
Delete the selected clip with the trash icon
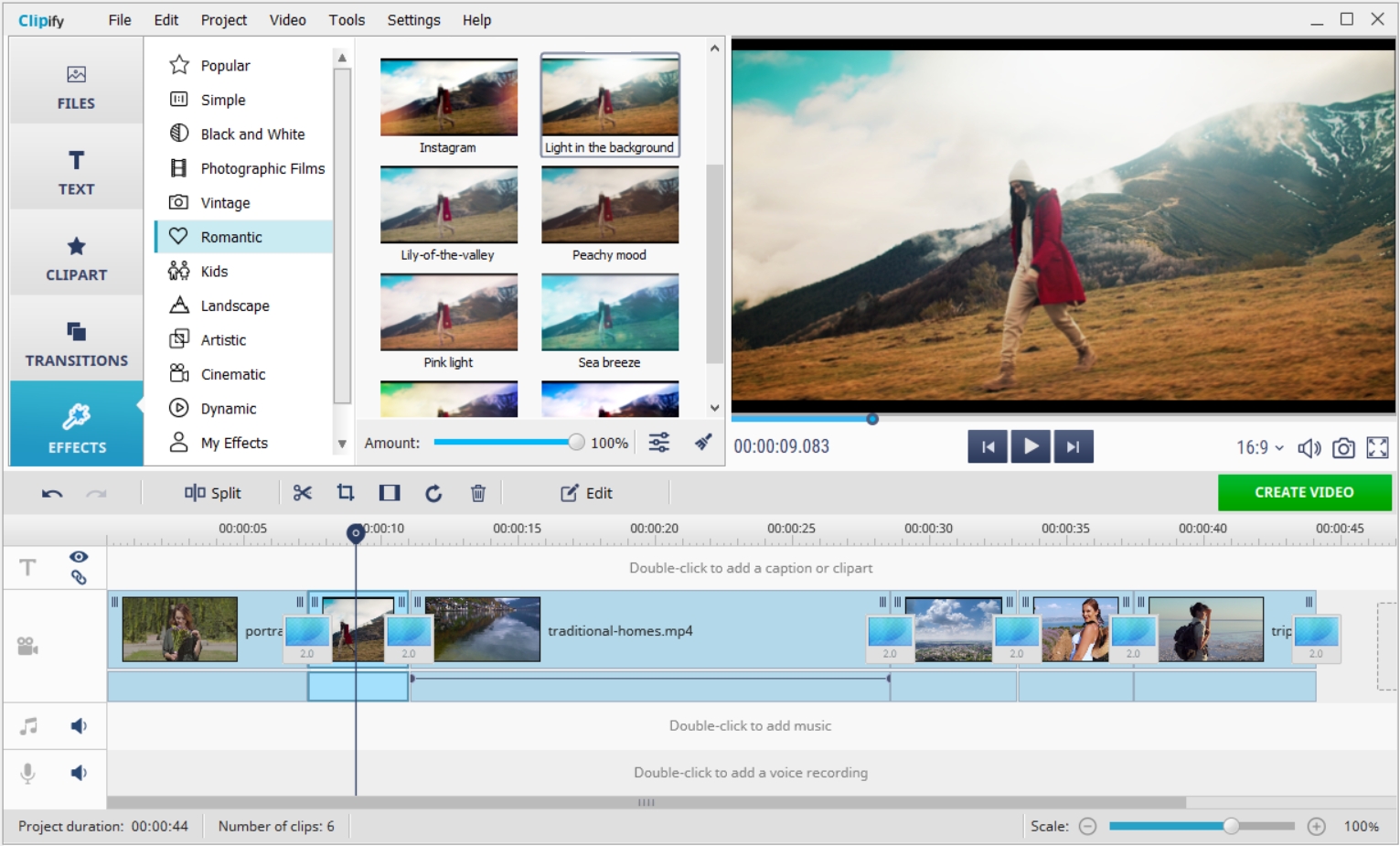[x=476, y=493]
